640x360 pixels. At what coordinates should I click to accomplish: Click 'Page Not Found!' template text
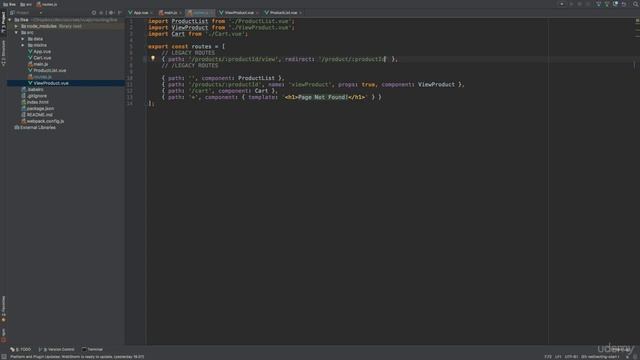[x=323, y=97]
